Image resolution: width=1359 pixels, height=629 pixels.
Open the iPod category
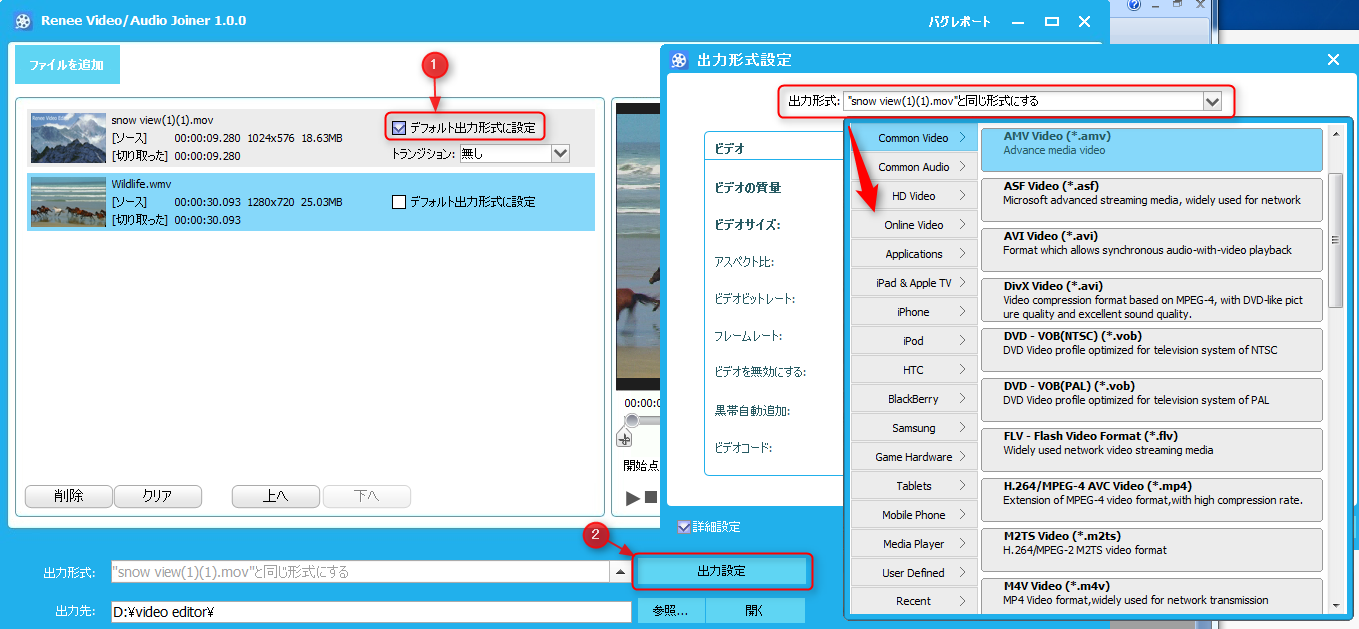pyautogui.click(x=914, y=341)
